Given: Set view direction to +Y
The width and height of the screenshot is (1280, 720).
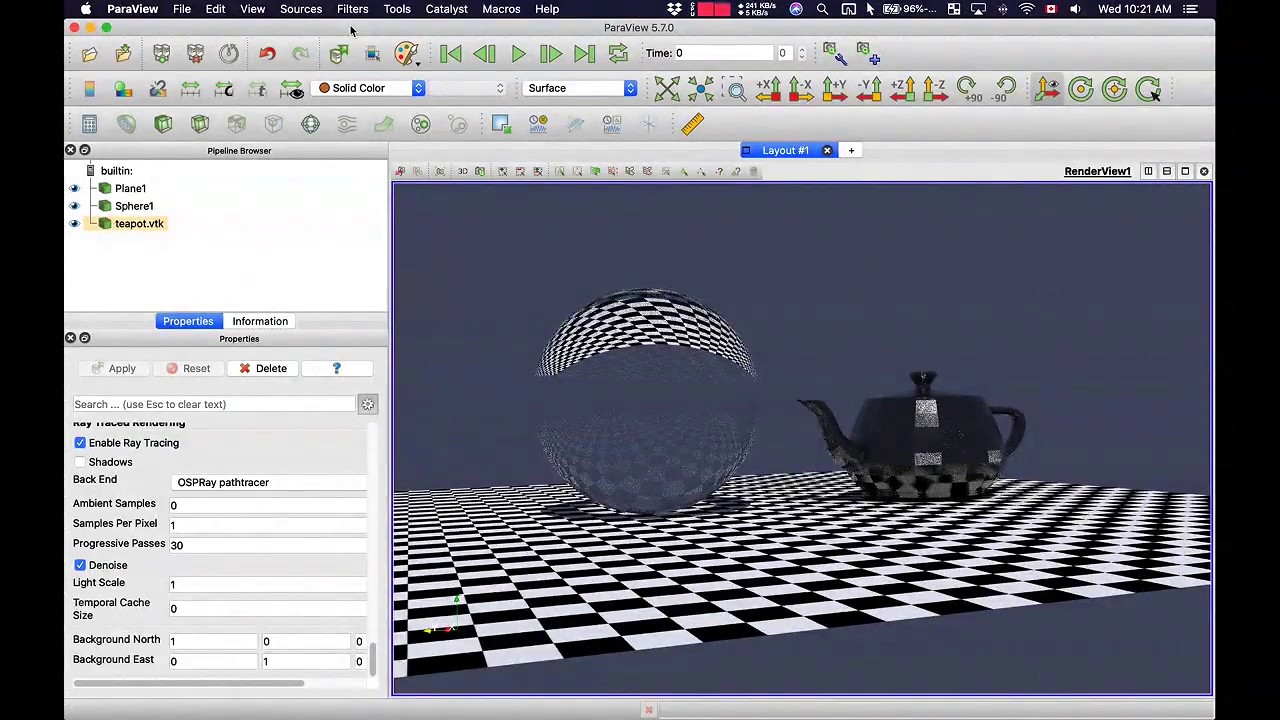Looking at the screenshot, I should coord(835,89).
